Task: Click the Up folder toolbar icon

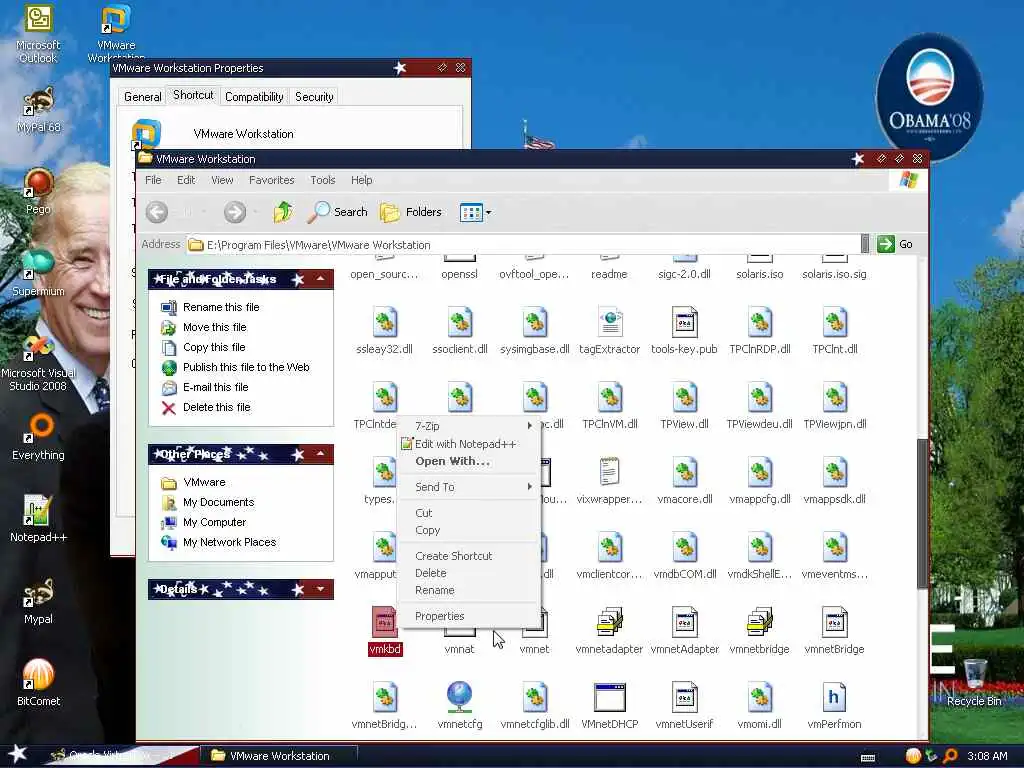Action: (x=283, y=212)
